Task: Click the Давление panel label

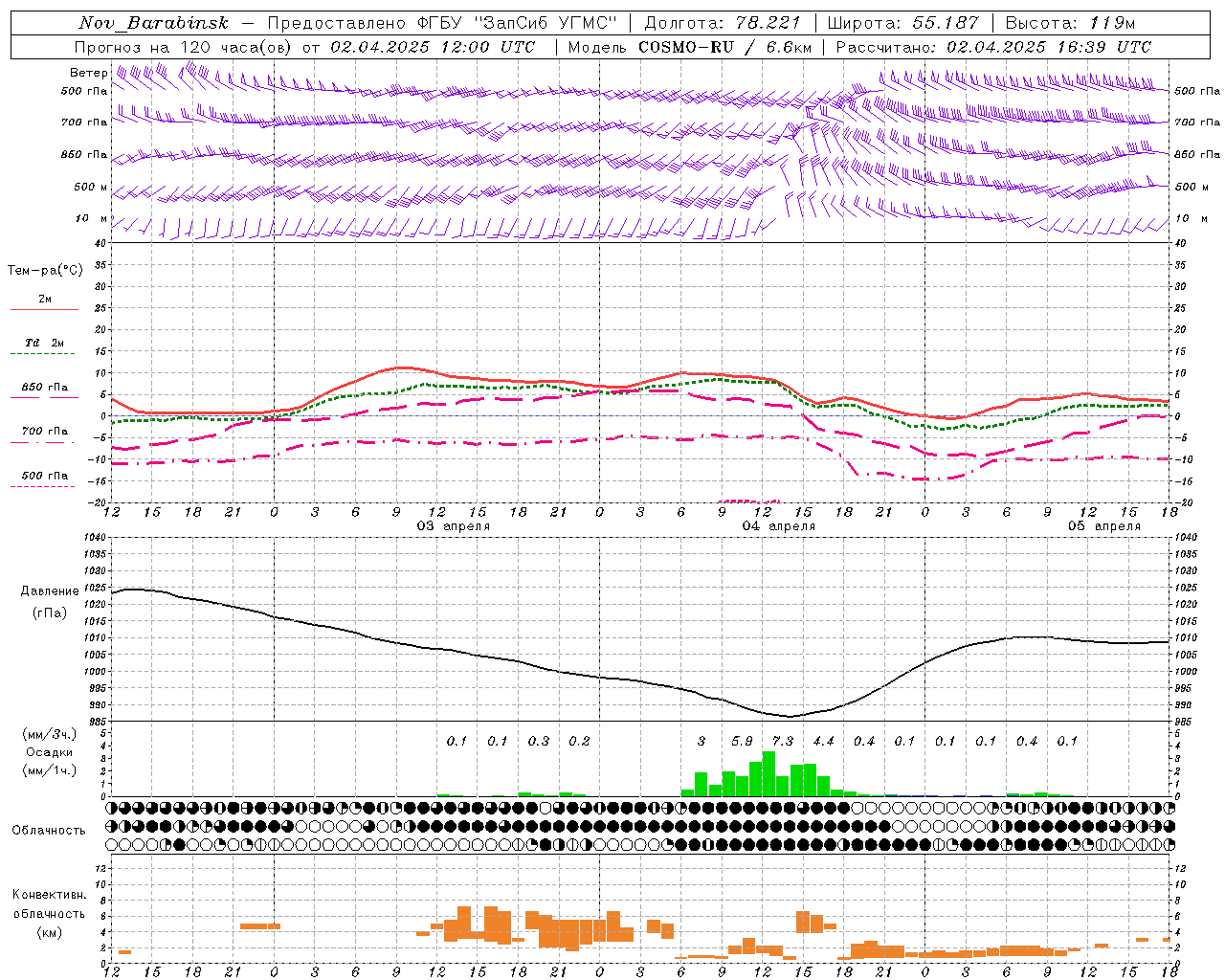Action: [x=50, y=591]
